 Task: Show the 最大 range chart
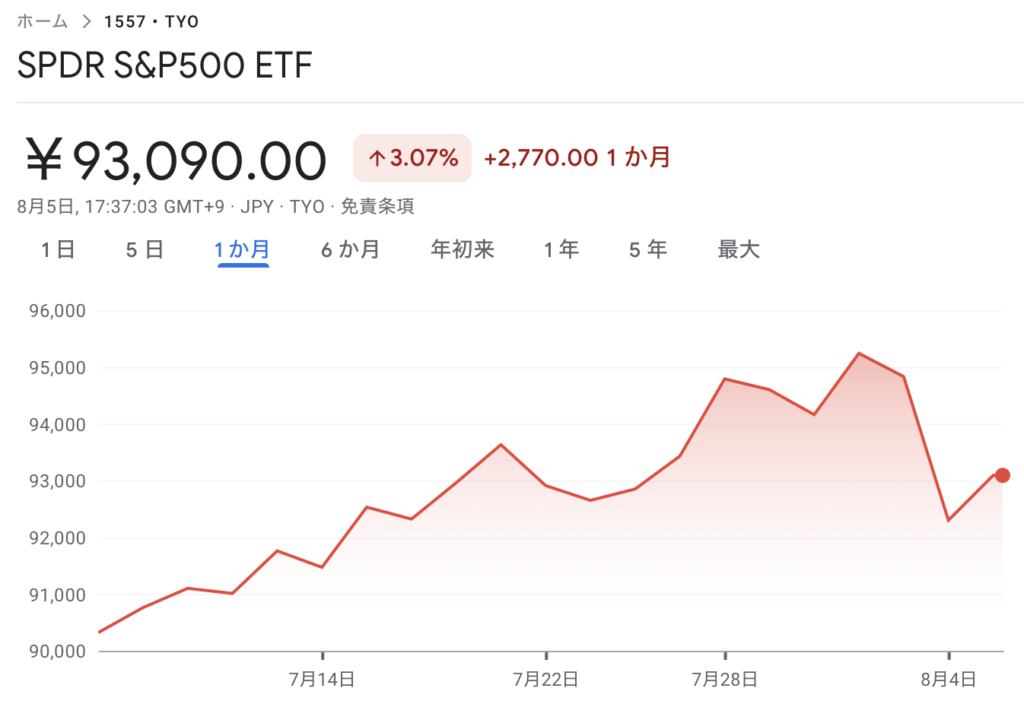pyautogui.click(x=739, y=249)
